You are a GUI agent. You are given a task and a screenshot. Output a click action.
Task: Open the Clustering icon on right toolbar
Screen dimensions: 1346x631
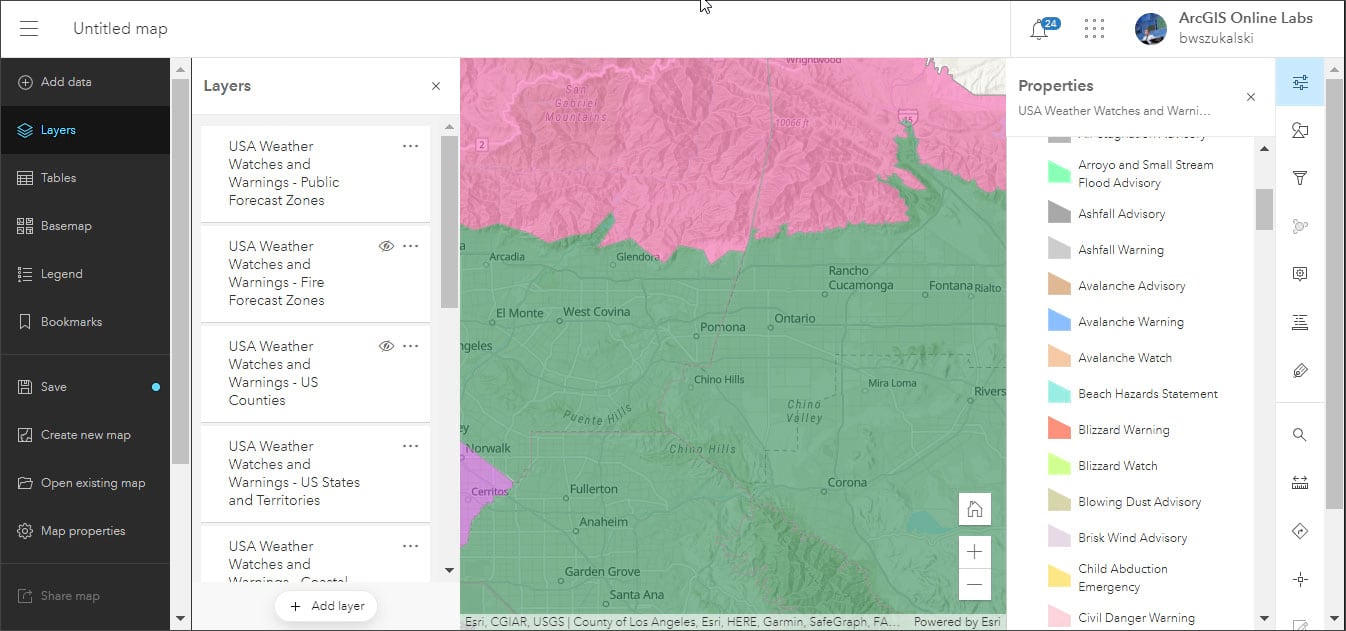(1300, 226)
